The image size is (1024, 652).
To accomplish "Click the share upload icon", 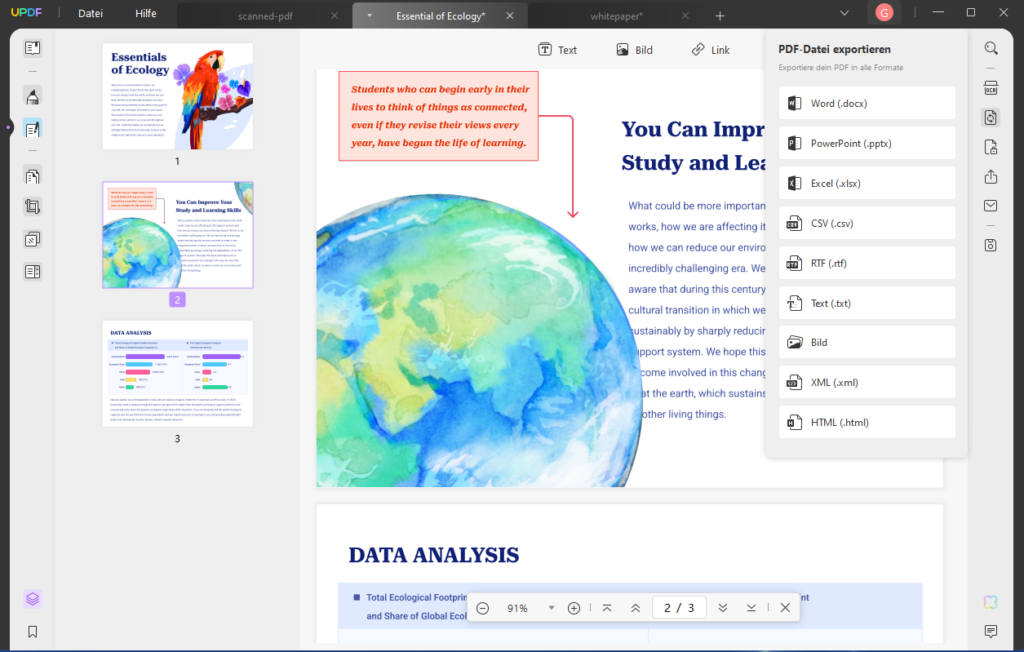I will [991, 177].
